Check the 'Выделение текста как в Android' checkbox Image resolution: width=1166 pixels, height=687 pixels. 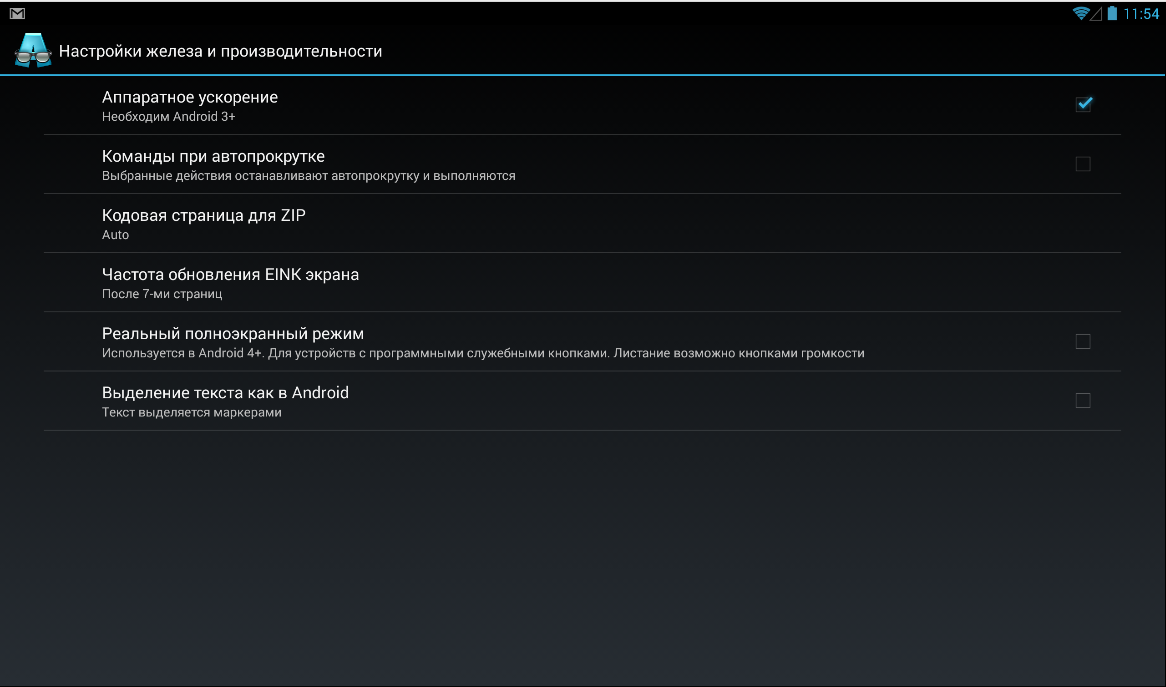point(1083,401)
